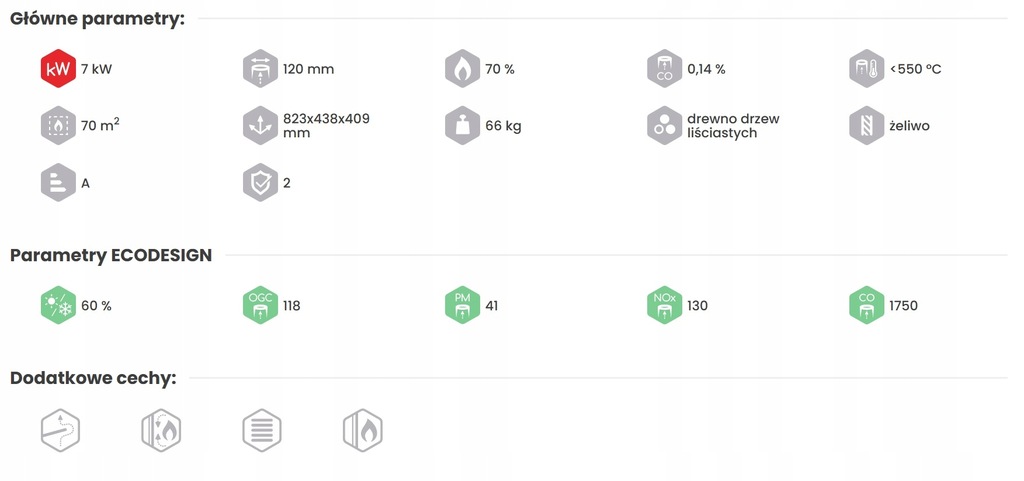The width and height of the screenshot is (1024, 481).
Task: Click the flue gas temperature icon
Action: pos(867,69)
